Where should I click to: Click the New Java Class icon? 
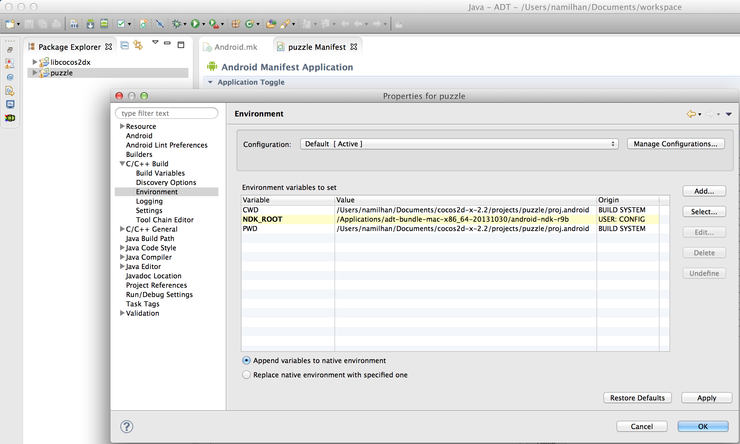pos(250,24)
